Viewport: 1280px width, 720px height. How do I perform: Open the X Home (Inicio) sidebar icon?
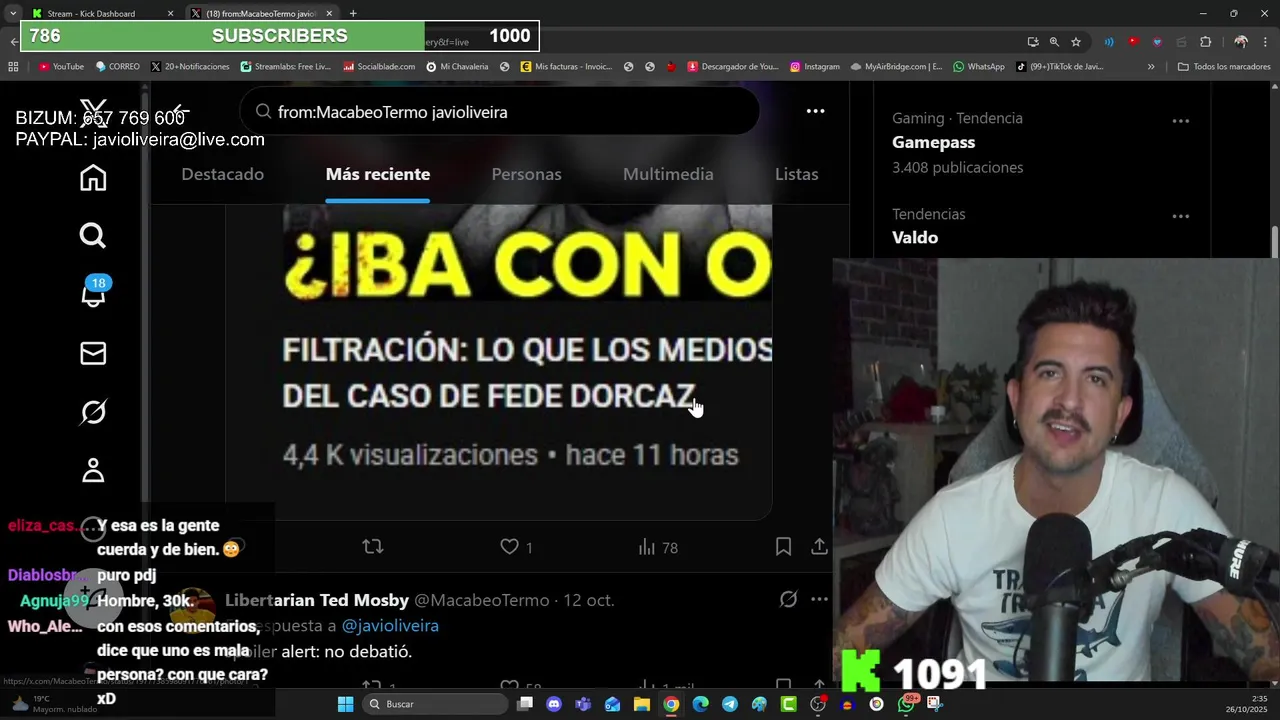click(93, 178)
